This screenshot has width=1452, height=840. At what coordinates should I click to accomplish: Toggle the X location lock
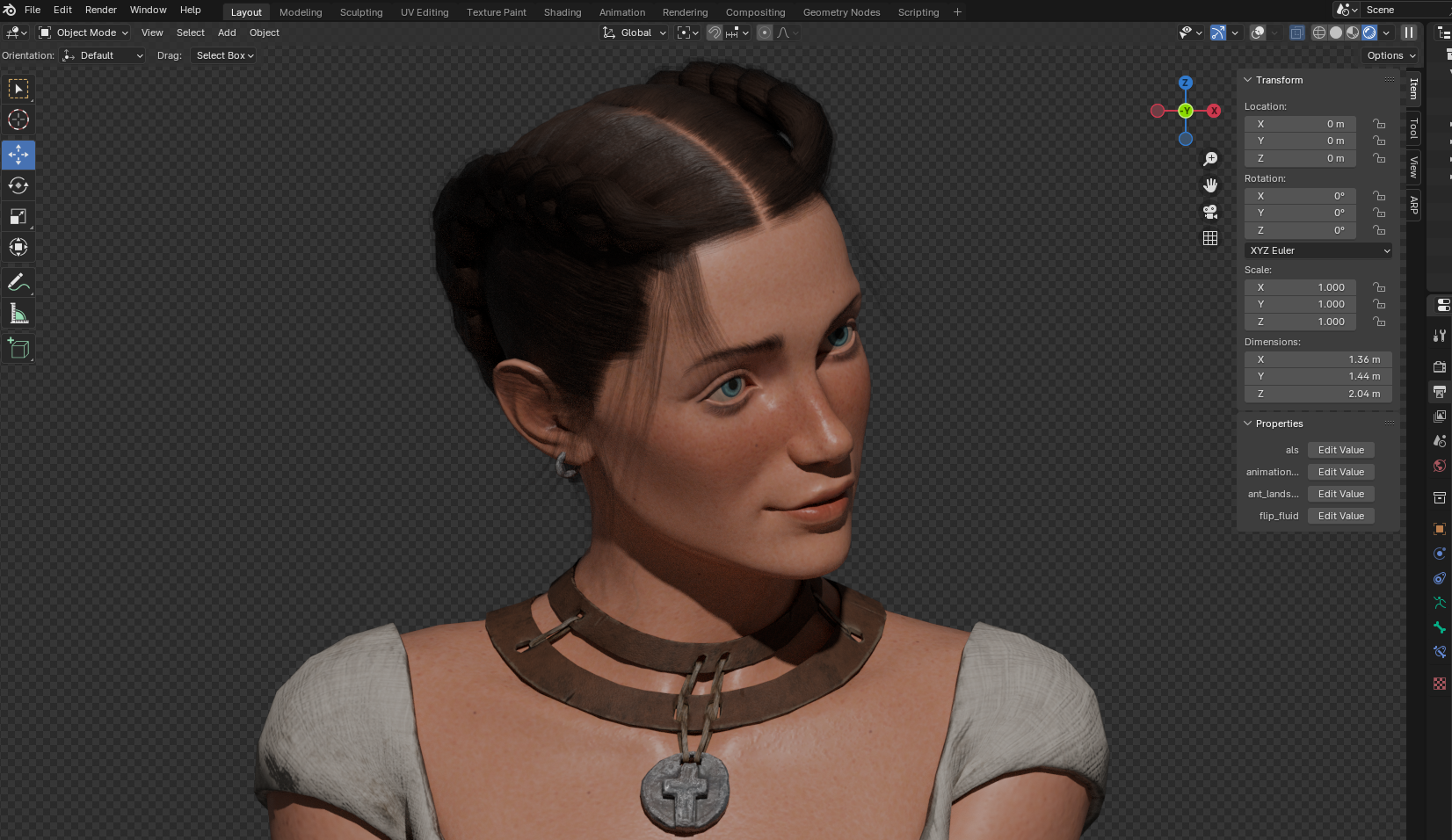click(1379, 124)
